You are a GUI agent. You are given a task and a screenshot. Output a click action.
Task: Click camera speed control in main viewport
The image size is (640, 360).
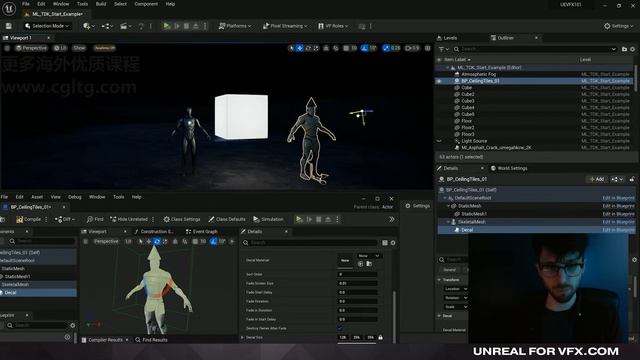tap(412, 48)
